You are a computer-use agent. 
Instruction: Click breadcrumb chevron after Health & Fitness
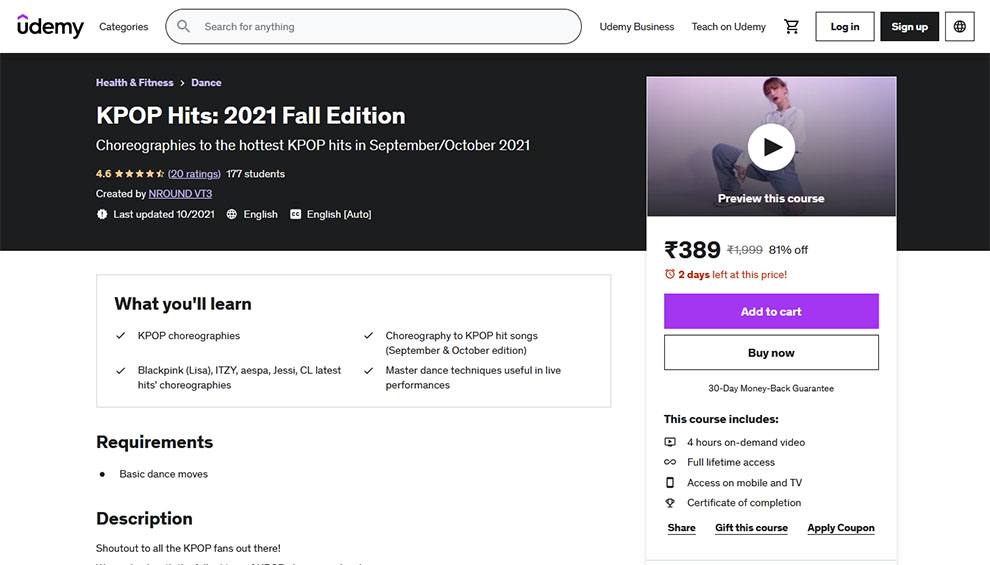point(182,83)
